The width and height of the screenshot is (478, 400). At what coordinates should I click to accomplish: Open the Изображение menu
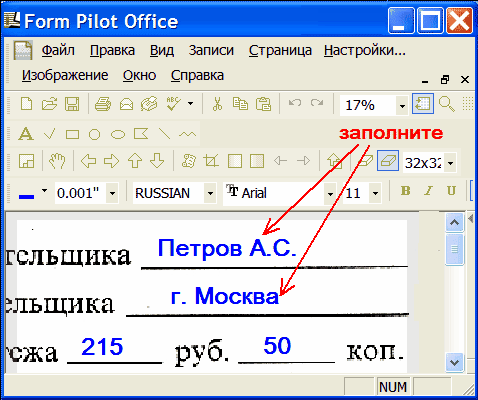click(65, 75)
